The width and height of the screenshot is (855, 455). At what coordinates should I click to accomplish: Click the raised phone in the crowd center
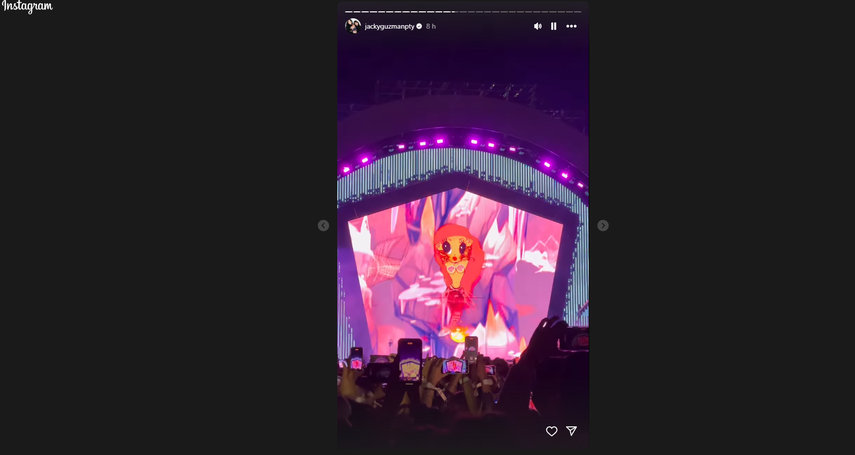coord(410,360)
